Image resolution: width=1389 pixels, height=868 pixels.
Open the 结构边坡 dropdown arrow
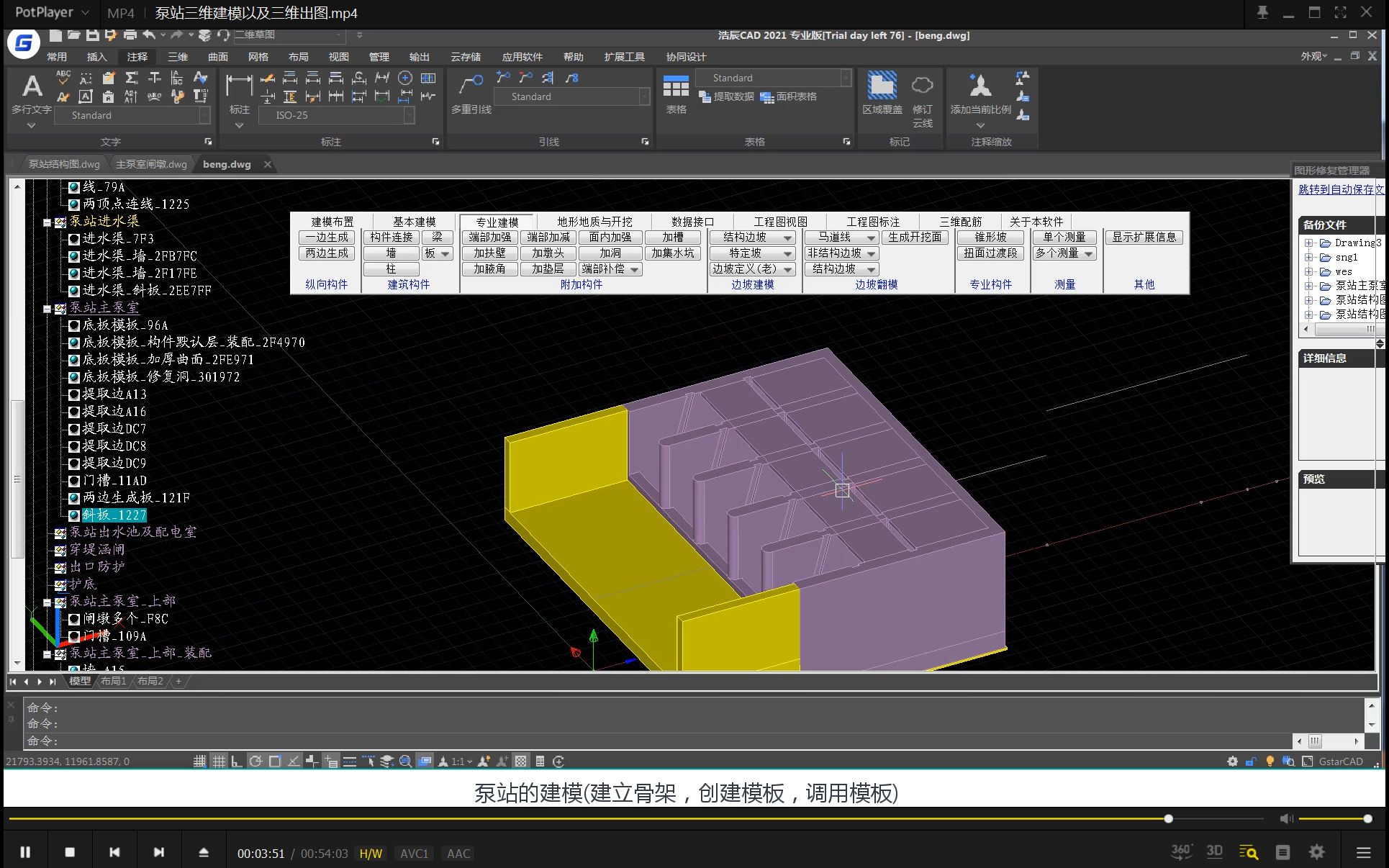pyautogui.click(x=788, y=238)
